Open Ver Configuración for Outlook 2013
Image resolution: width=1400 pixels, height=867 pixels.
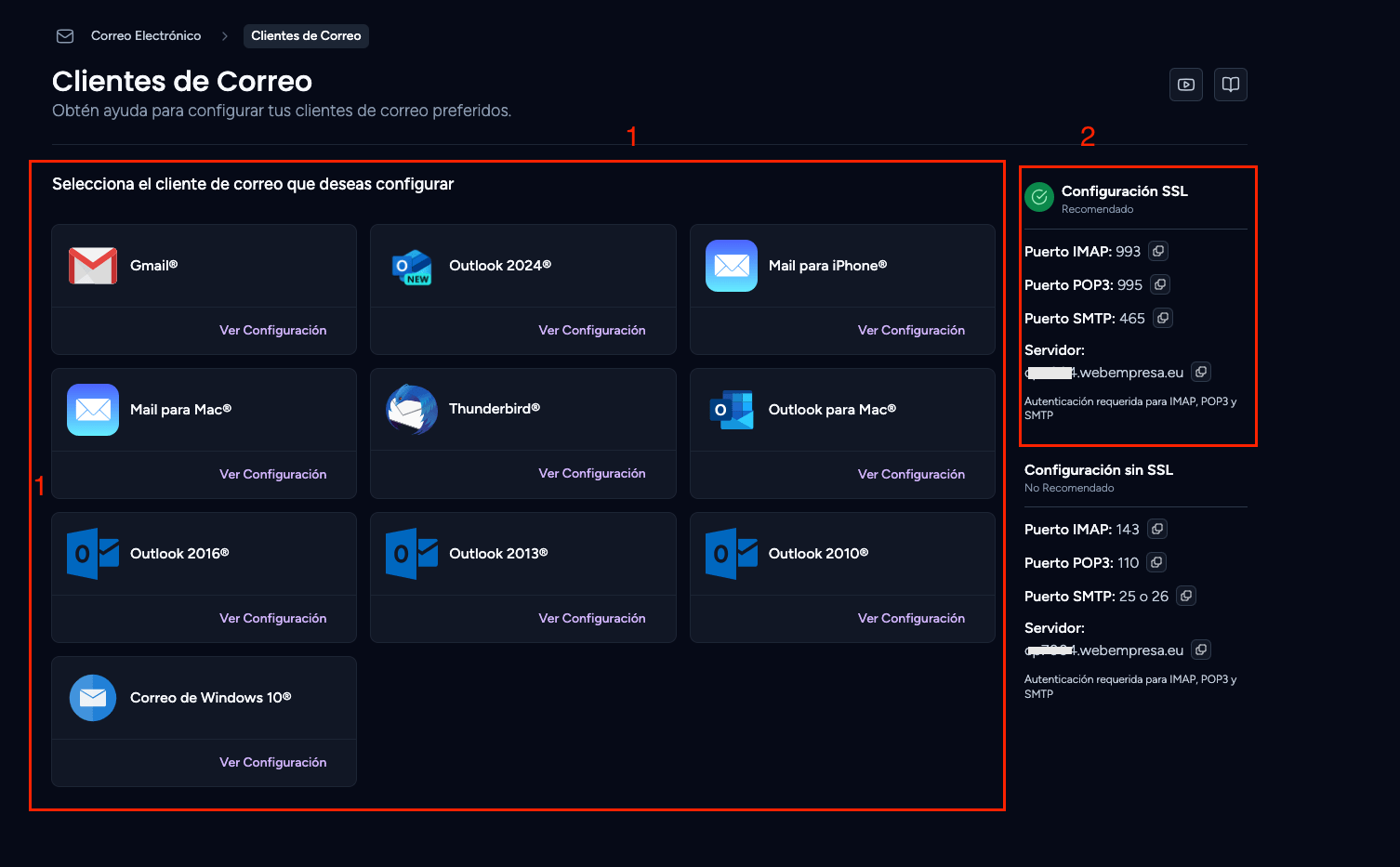tap(592, 618)
